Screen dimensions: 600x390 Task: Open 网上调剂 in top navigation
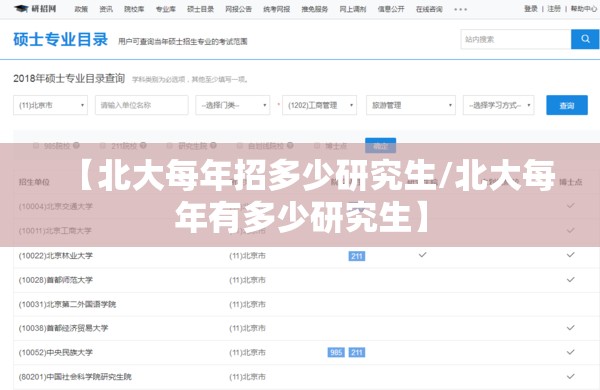pyautogui.click(x=353, y=9)
